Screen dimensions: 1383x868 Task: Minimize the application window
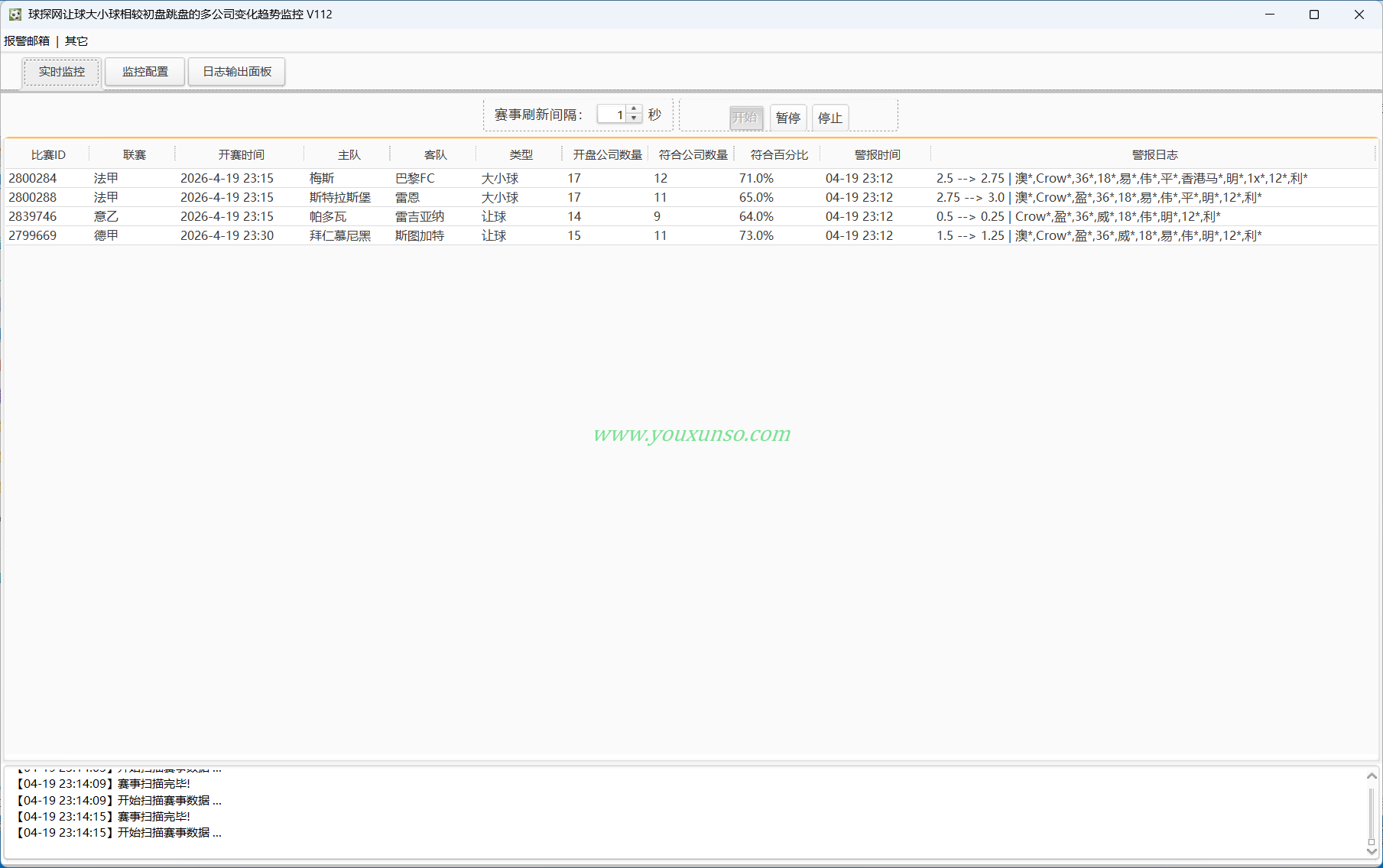click(x=1270, y=15)
